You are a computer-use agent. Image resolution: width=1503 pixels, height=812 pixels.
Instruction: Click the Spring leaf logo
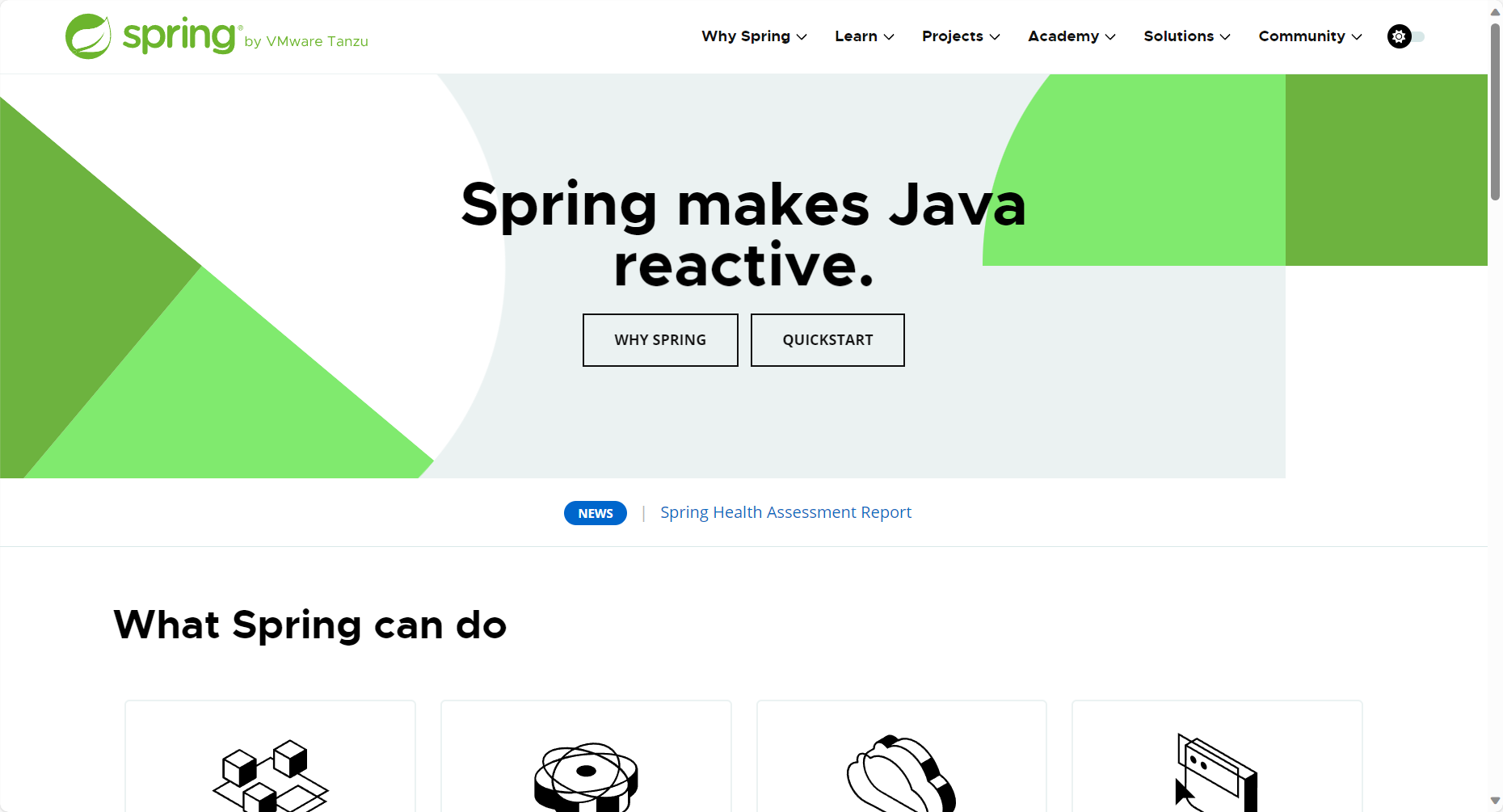click(x=87, y=36)
